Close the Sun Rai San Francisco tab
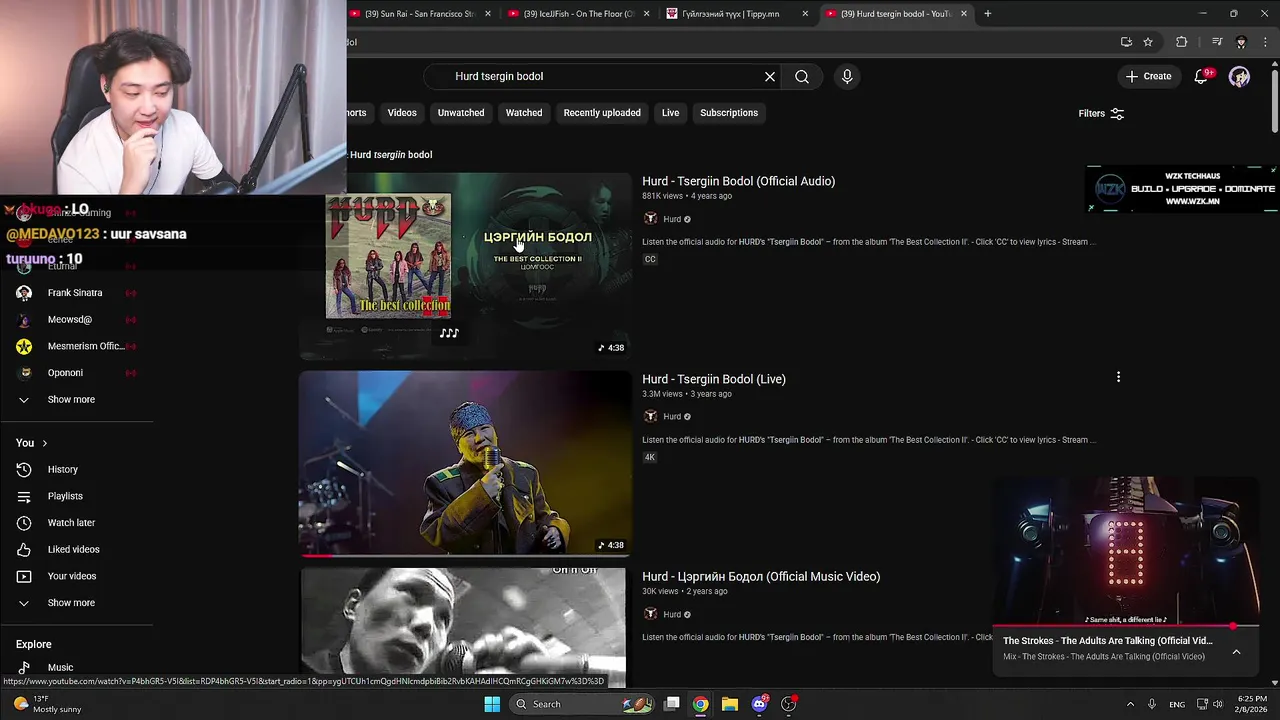The image size is (1280, 720). tap(488, 14)
